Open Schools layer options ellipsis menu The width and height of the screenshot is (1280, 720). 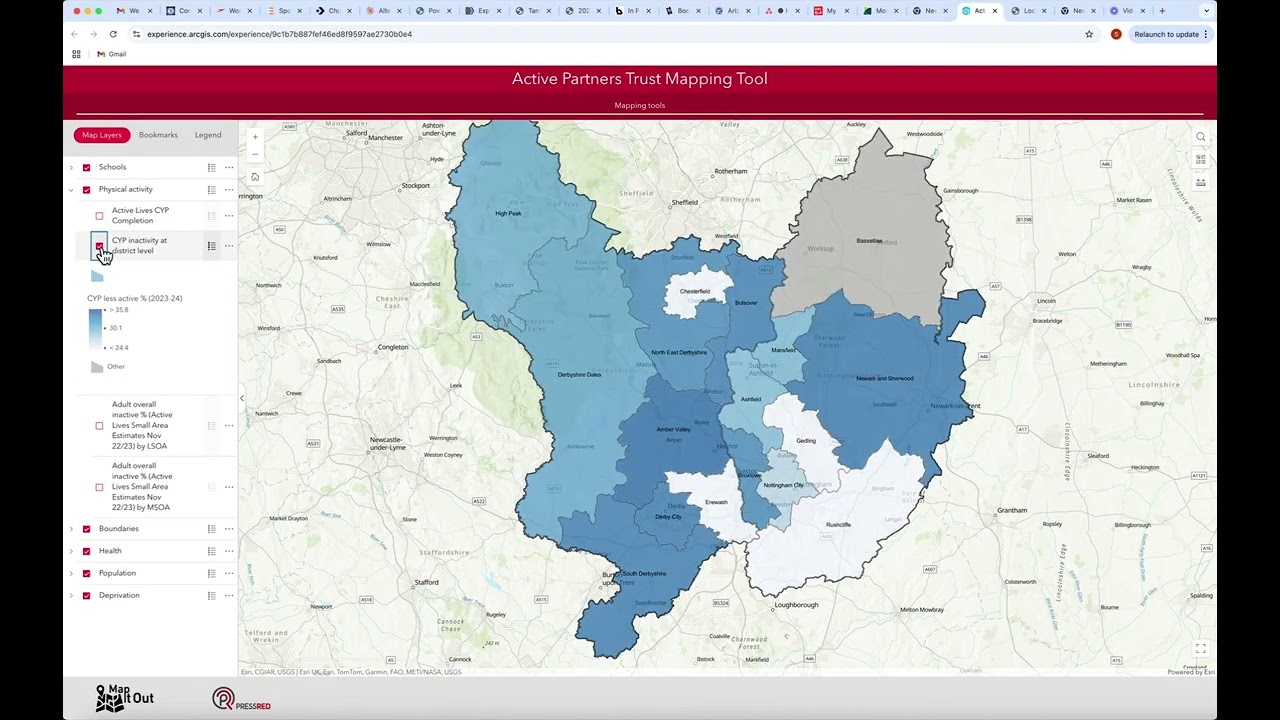229,167
